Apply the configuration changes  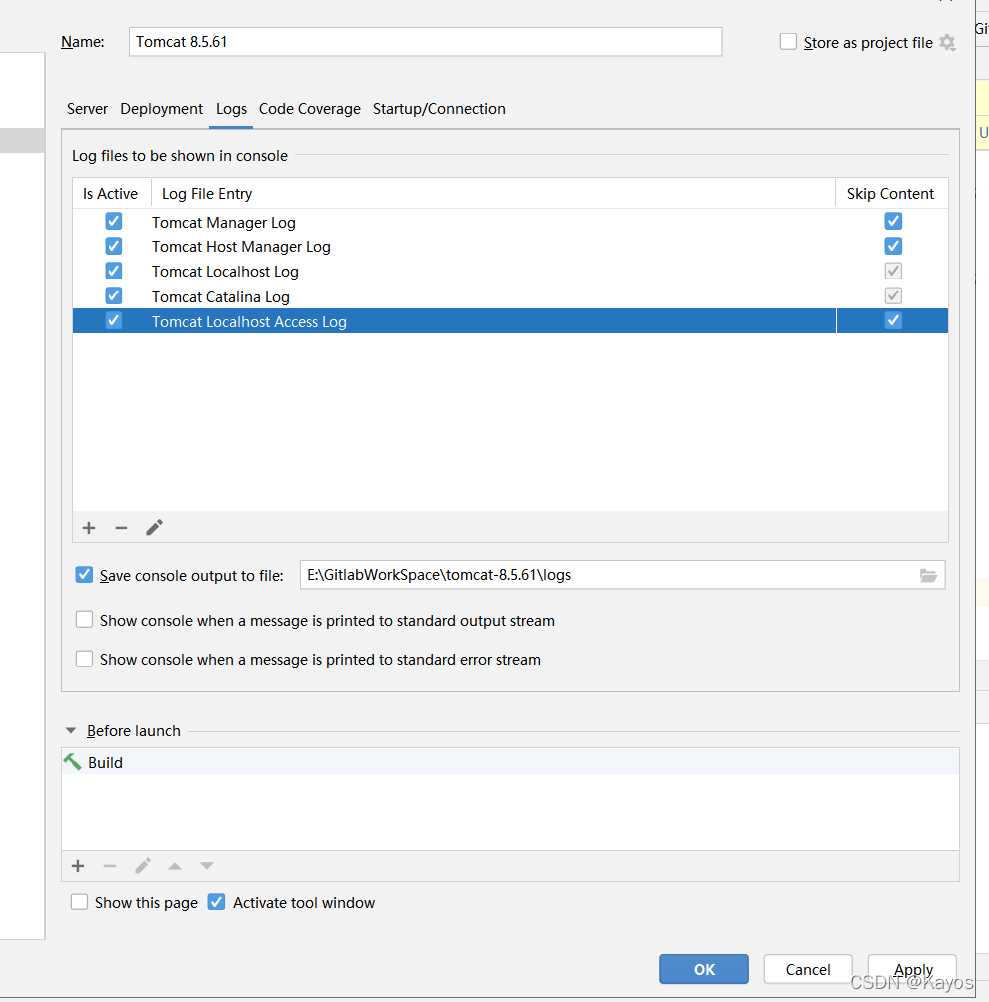pyautogui.click(x=911, y=969)
